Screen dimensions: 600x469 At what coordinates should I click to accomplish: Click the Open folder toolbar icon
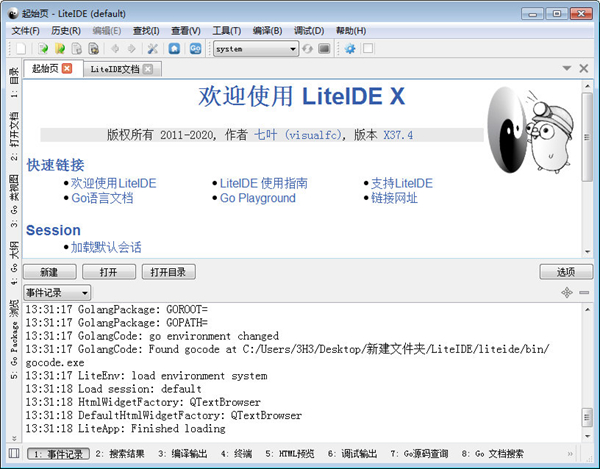[x=60, y=49]
